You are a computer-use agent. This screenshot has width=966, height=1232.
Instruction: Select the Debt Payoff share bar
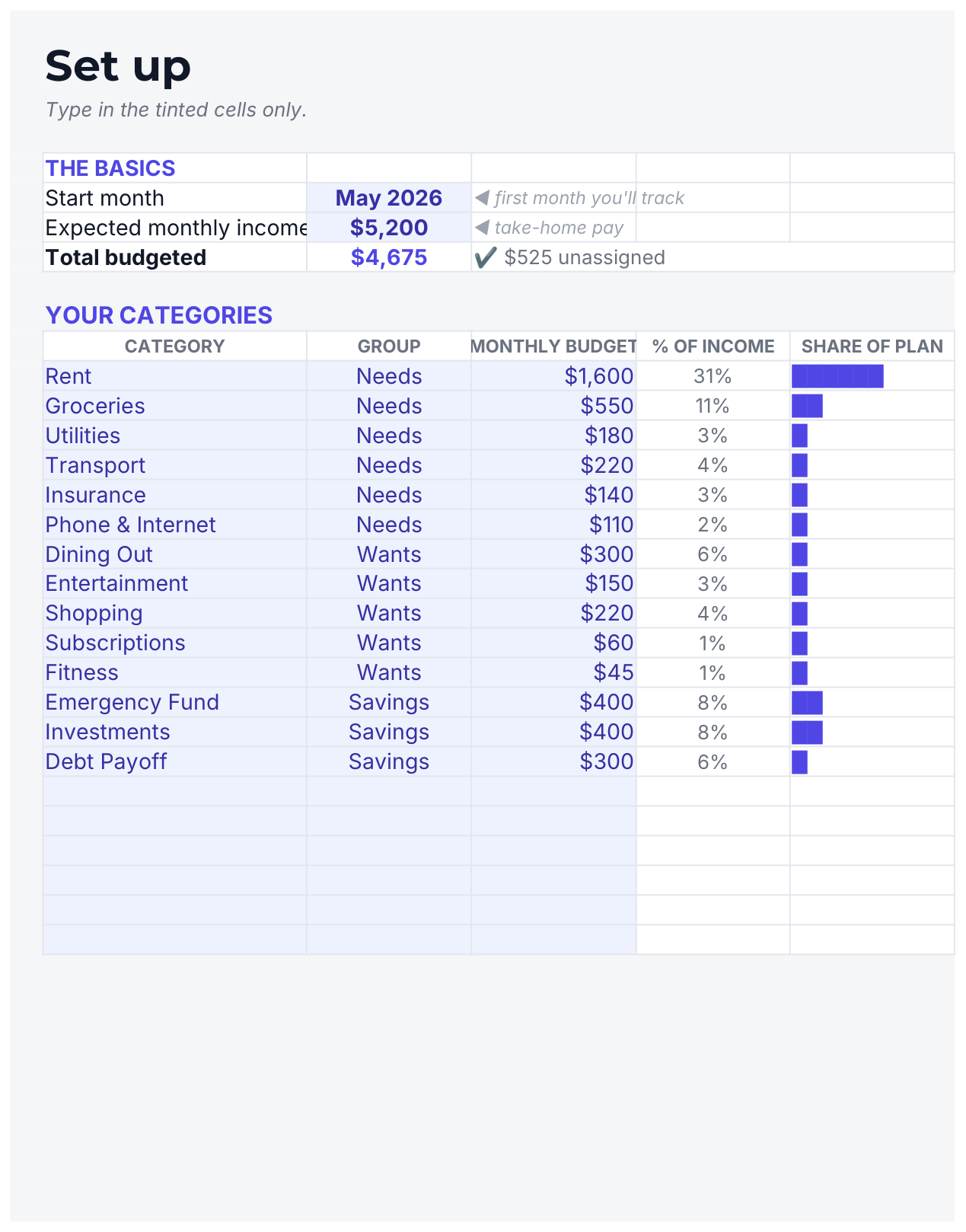click(x=799, y=761)
